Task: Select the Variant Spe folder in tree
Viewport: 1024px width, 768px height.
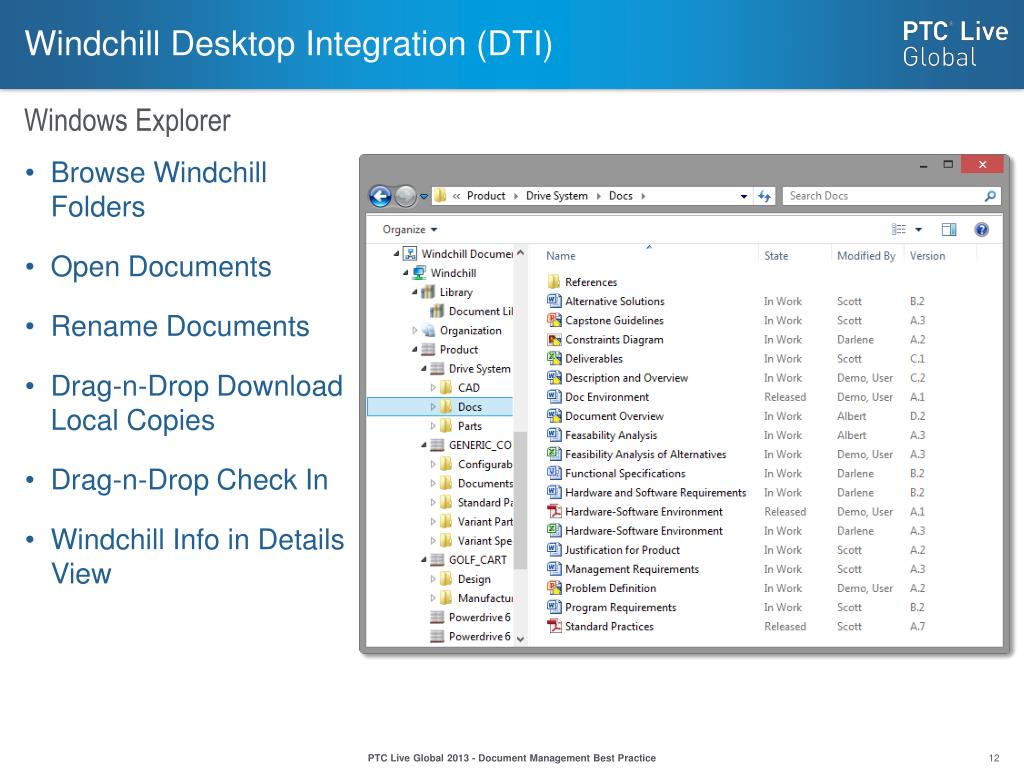Action: [x=485, y=541]
